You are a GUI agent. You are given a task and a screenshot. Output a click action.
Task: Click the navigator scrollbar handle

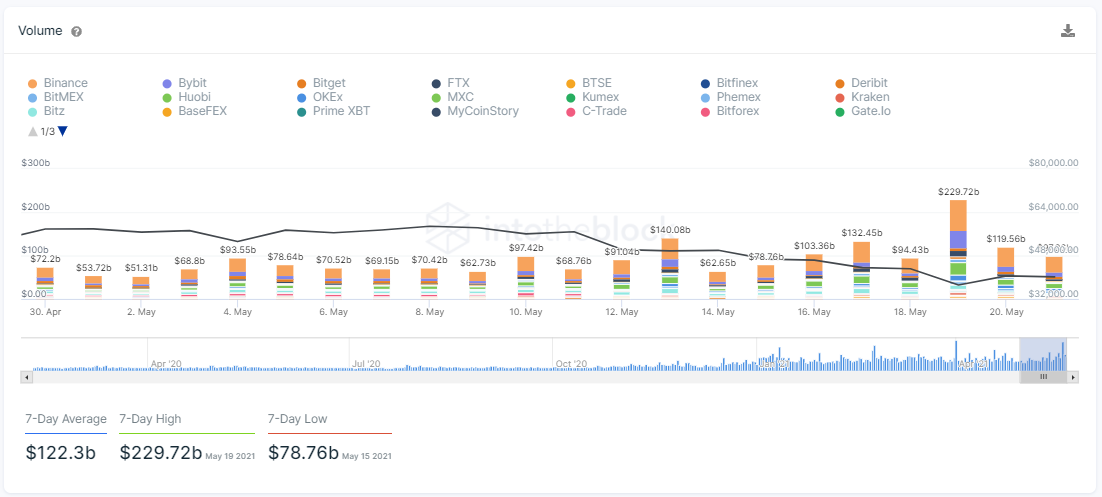(1044, 377)
